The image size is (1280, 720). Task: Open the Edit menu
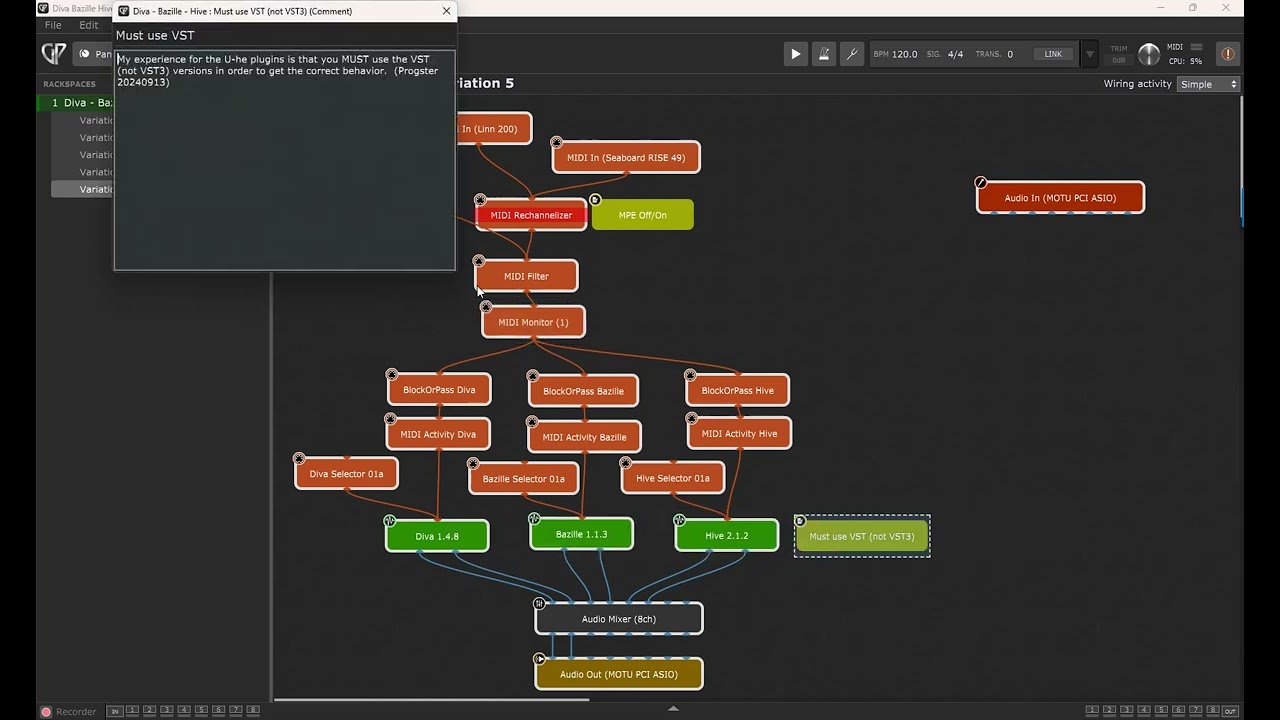point(89,25)
